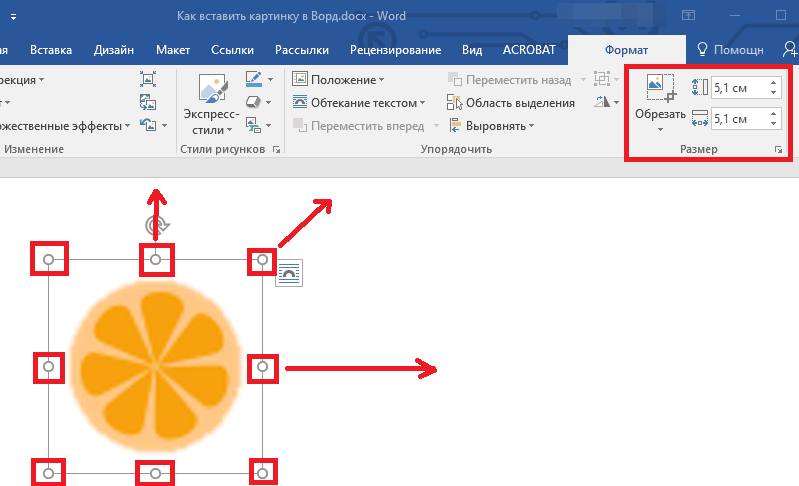Image resolution: width=799 pixels, height=486 pixels.
Task: Click the picture effects icon
Action: point(253,102)
